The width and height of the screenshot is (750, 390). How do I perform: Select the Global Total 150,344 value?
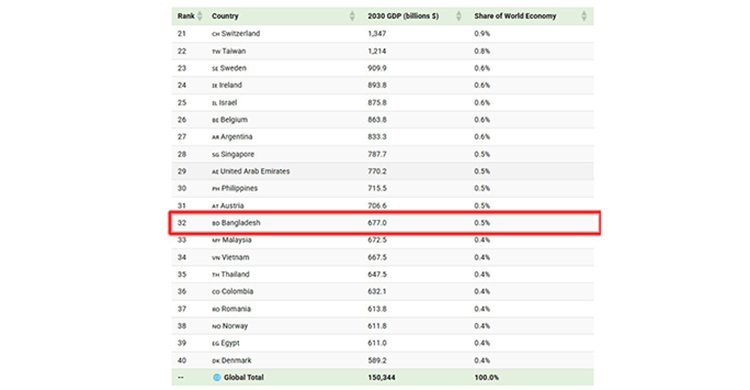(381, 377)
